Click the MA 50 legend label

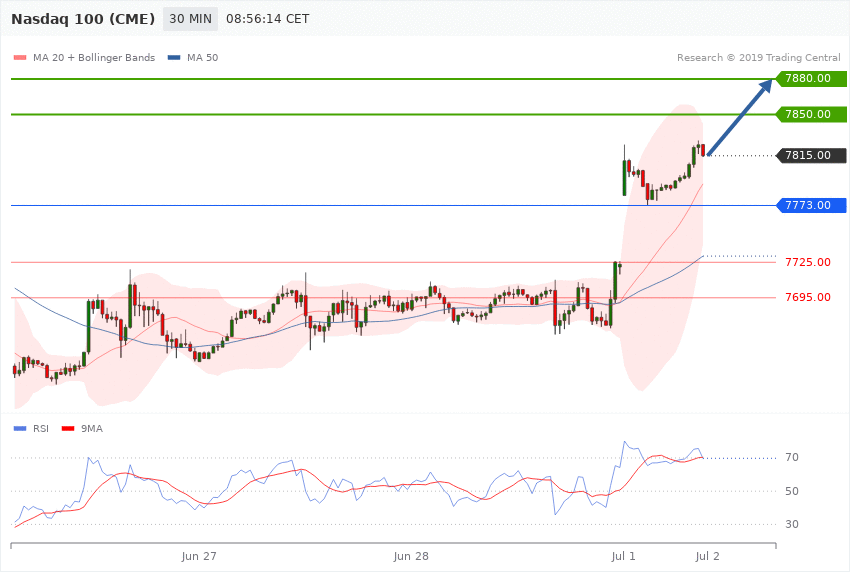202,57
